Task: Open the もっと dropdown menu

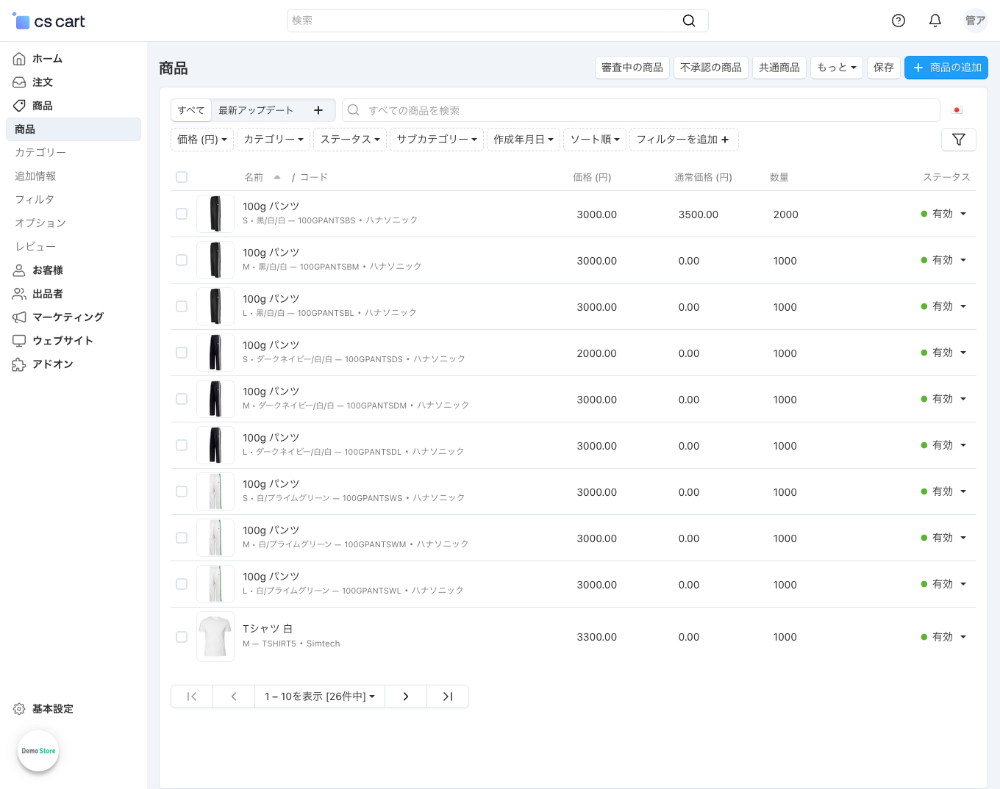Action: [x=834, y=66]
